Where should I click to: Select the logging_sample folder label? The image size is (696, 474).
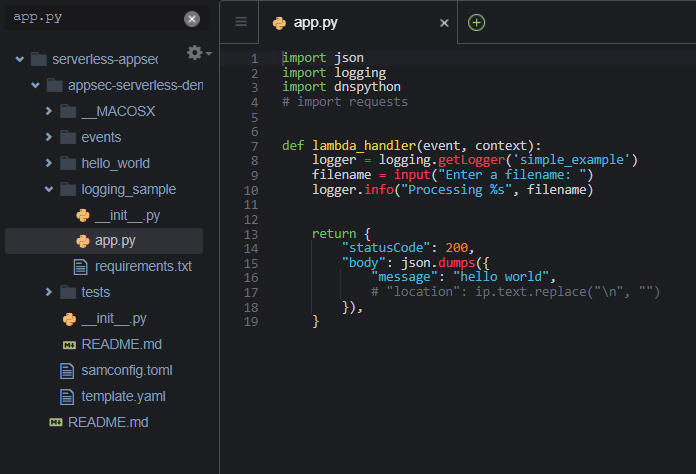(129, 190)
